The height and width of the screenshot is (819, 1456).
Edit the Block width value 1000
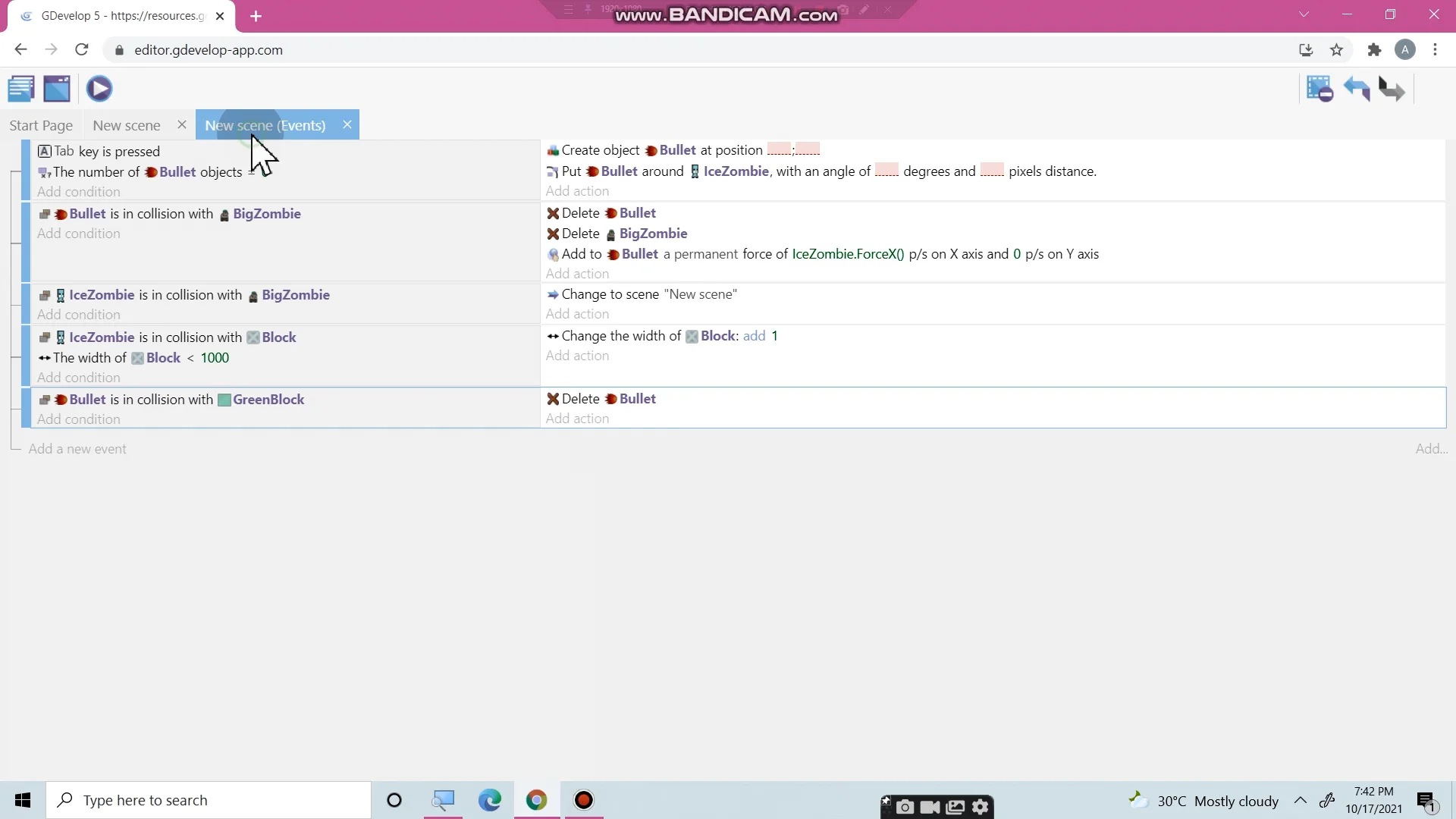[x=215, y=358]
